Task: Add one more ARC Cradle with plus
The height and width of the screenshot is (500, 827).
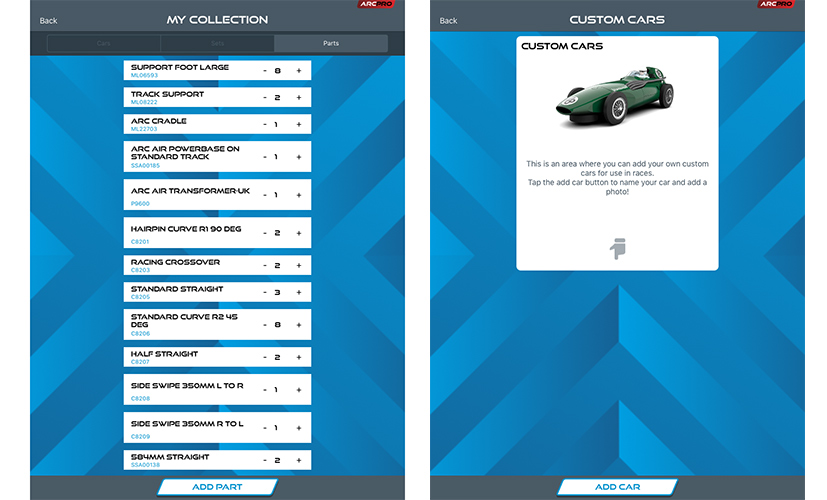Action: point(299,124)
